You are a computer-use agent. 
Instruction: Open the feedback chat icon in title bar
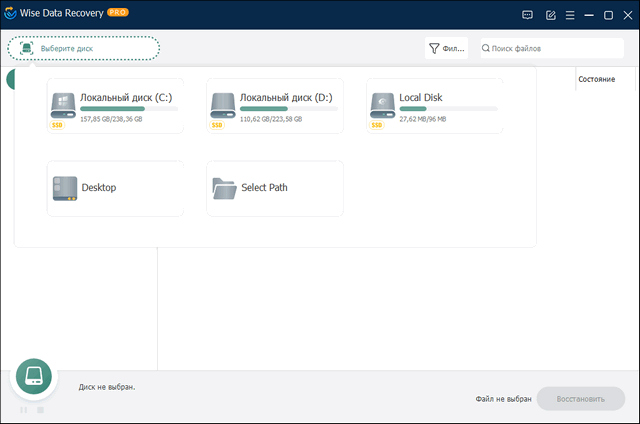point(527,15)
